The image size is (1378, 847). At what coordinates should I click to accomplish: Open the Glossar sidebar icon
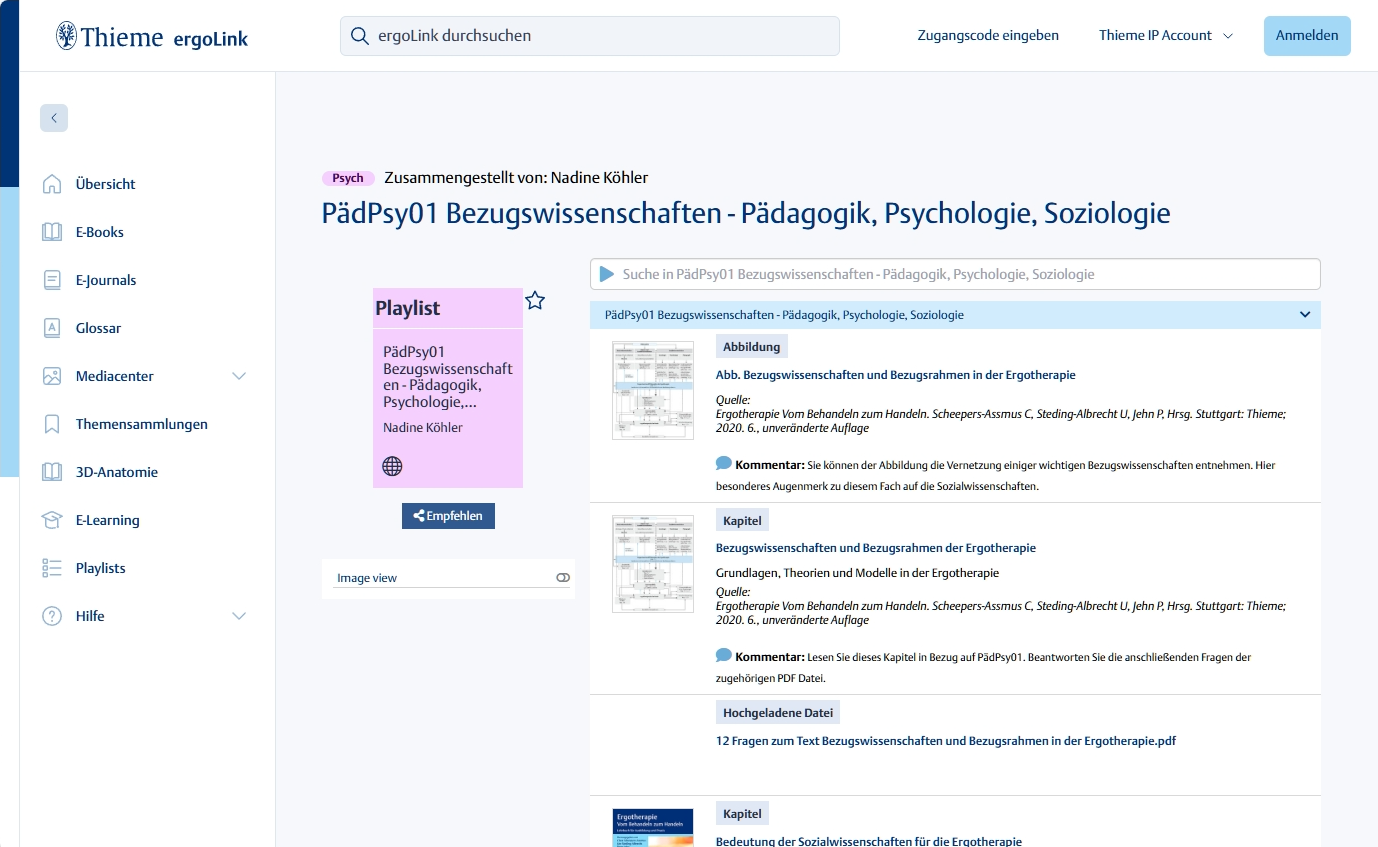pos(52,328)
